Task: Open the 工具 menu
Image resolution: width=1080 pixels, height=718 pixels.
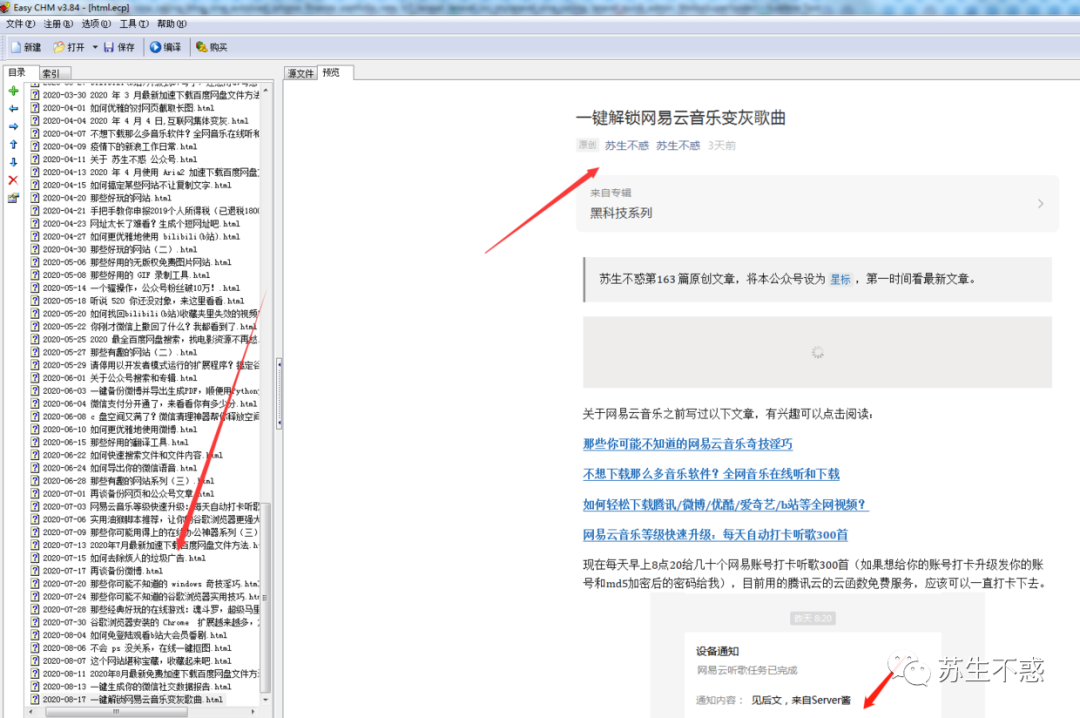Action: [134, 24]
